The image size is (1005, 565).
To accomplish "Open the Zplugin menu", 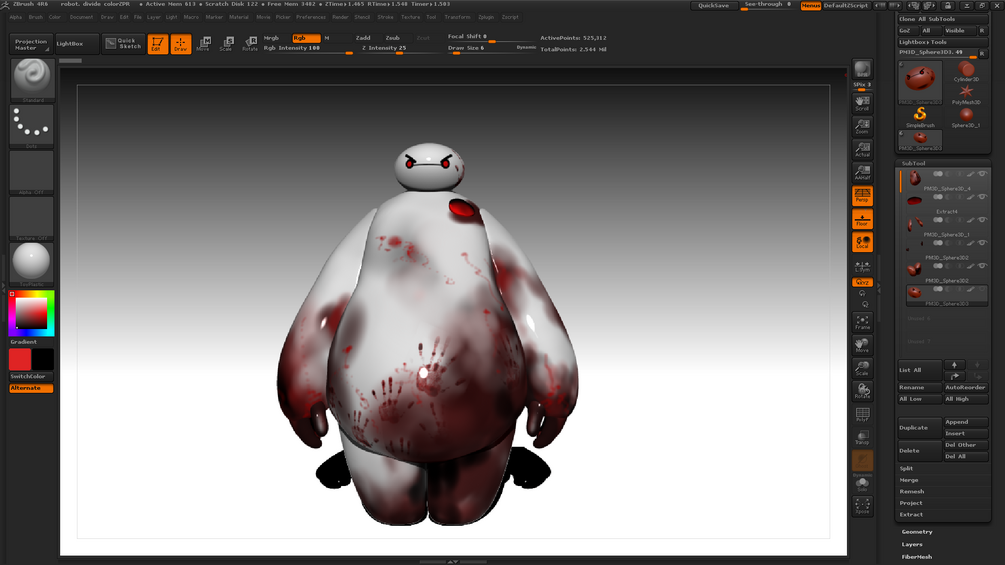I will (x=486, y=17).
